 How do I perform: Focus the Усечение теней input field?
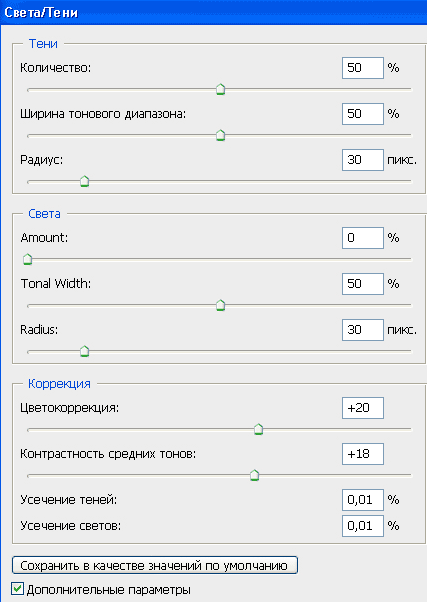tap(363, 500)
